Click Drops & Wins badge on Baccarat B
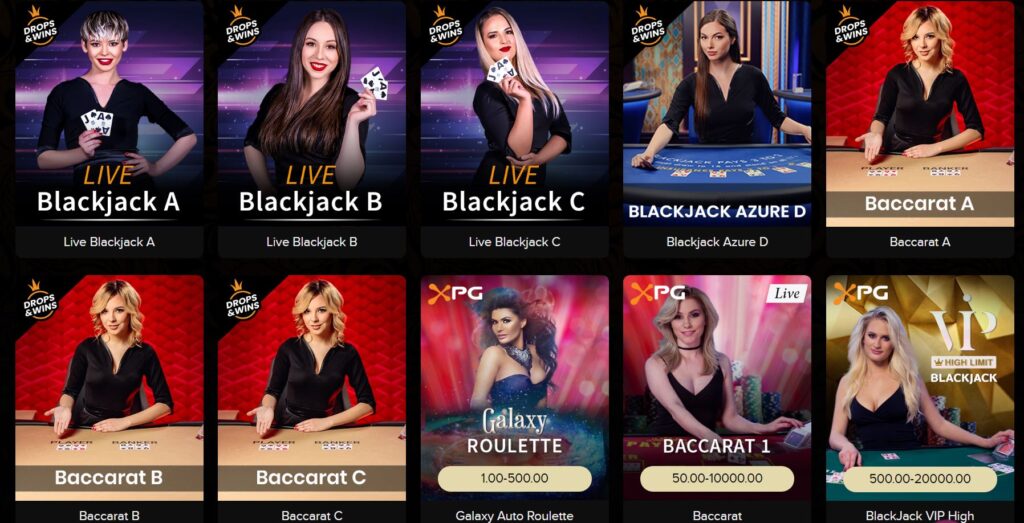1024x523 pixels. coord(41,300)
